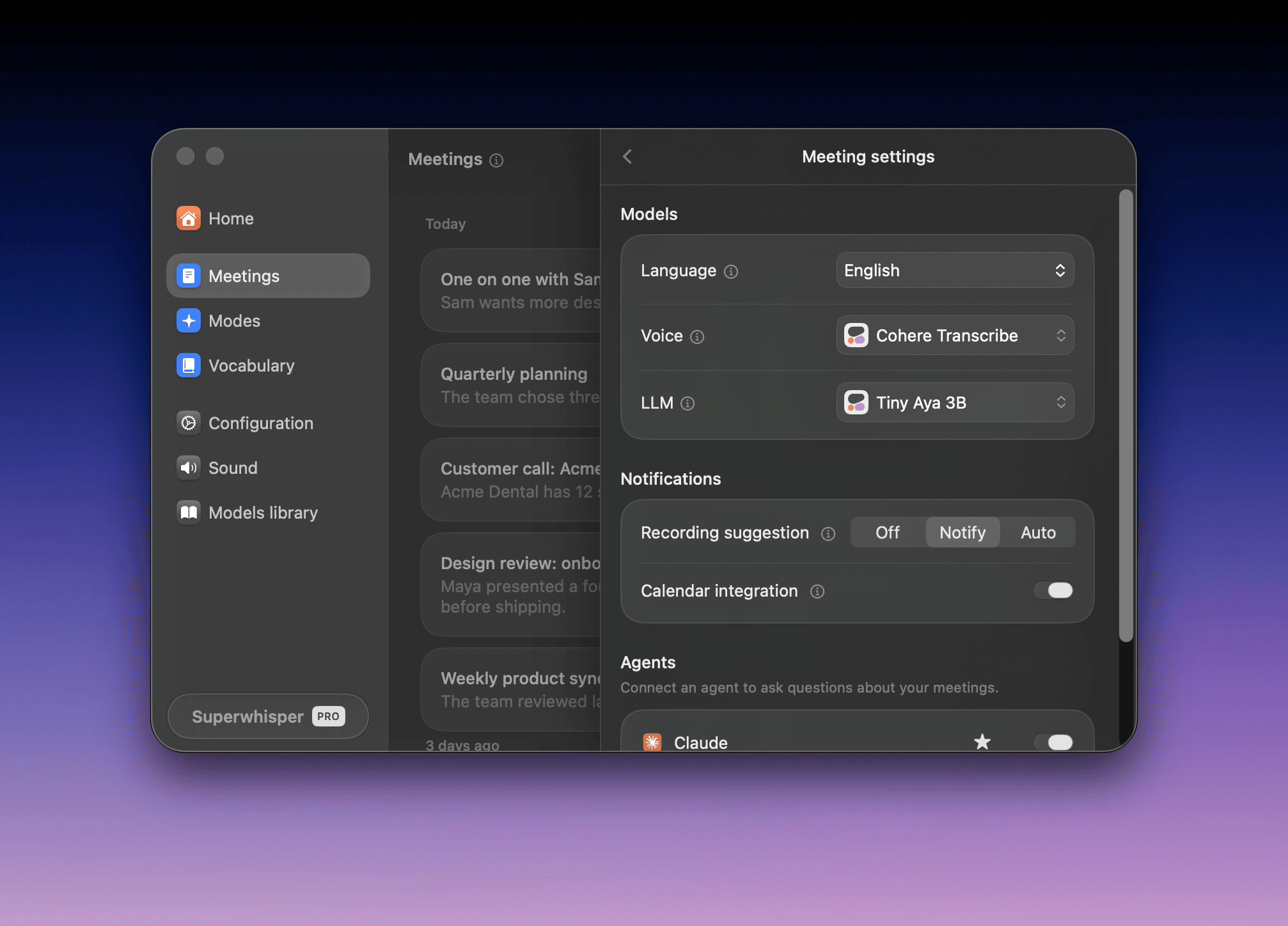Open the One on one with Sam meeting
Screen dimensions: 1288x926
(x=511, y=290)
